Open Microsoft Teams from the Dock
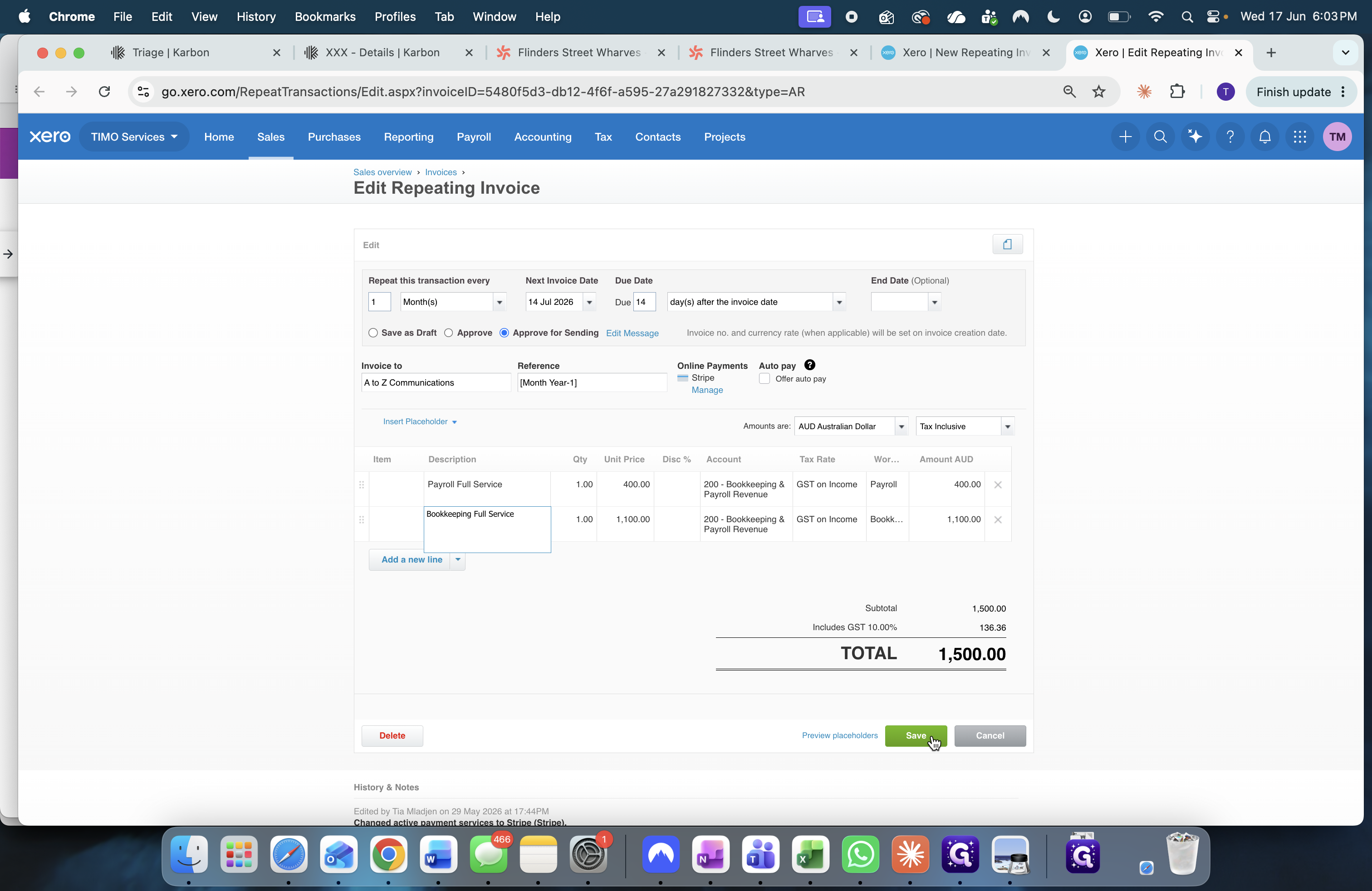 (760, 854)
